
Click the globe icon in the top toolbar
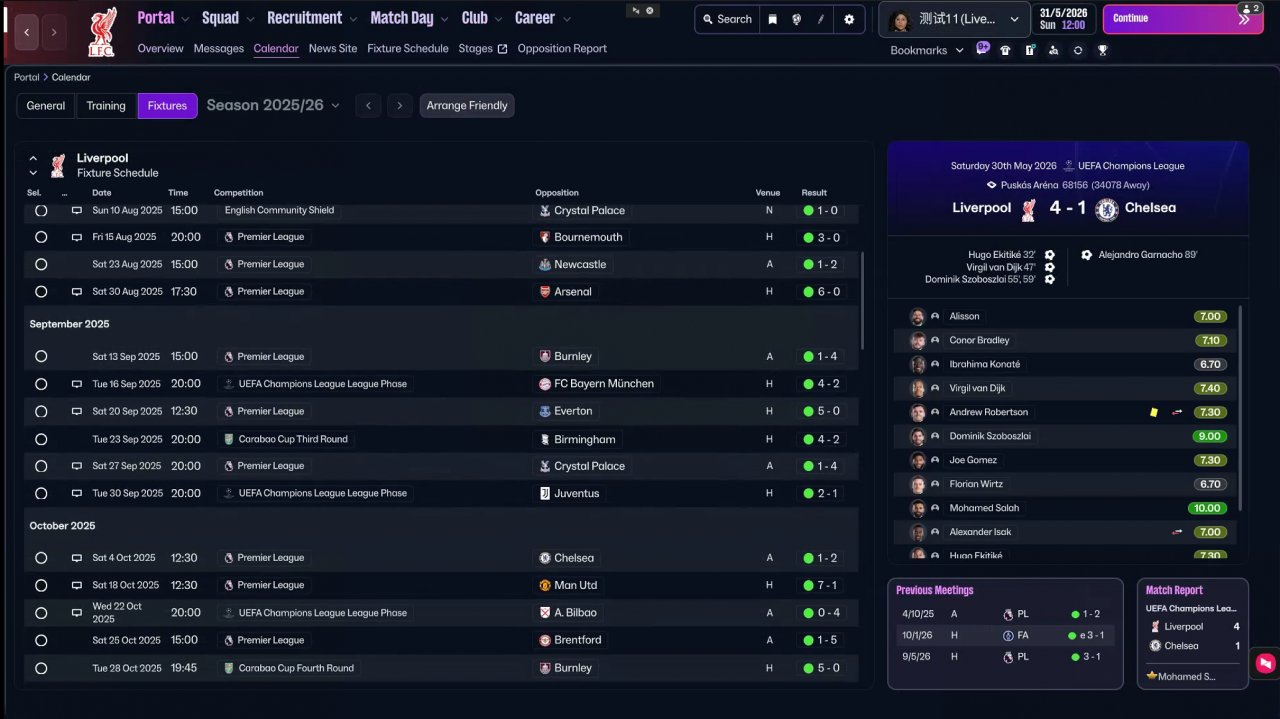(797, 19)
